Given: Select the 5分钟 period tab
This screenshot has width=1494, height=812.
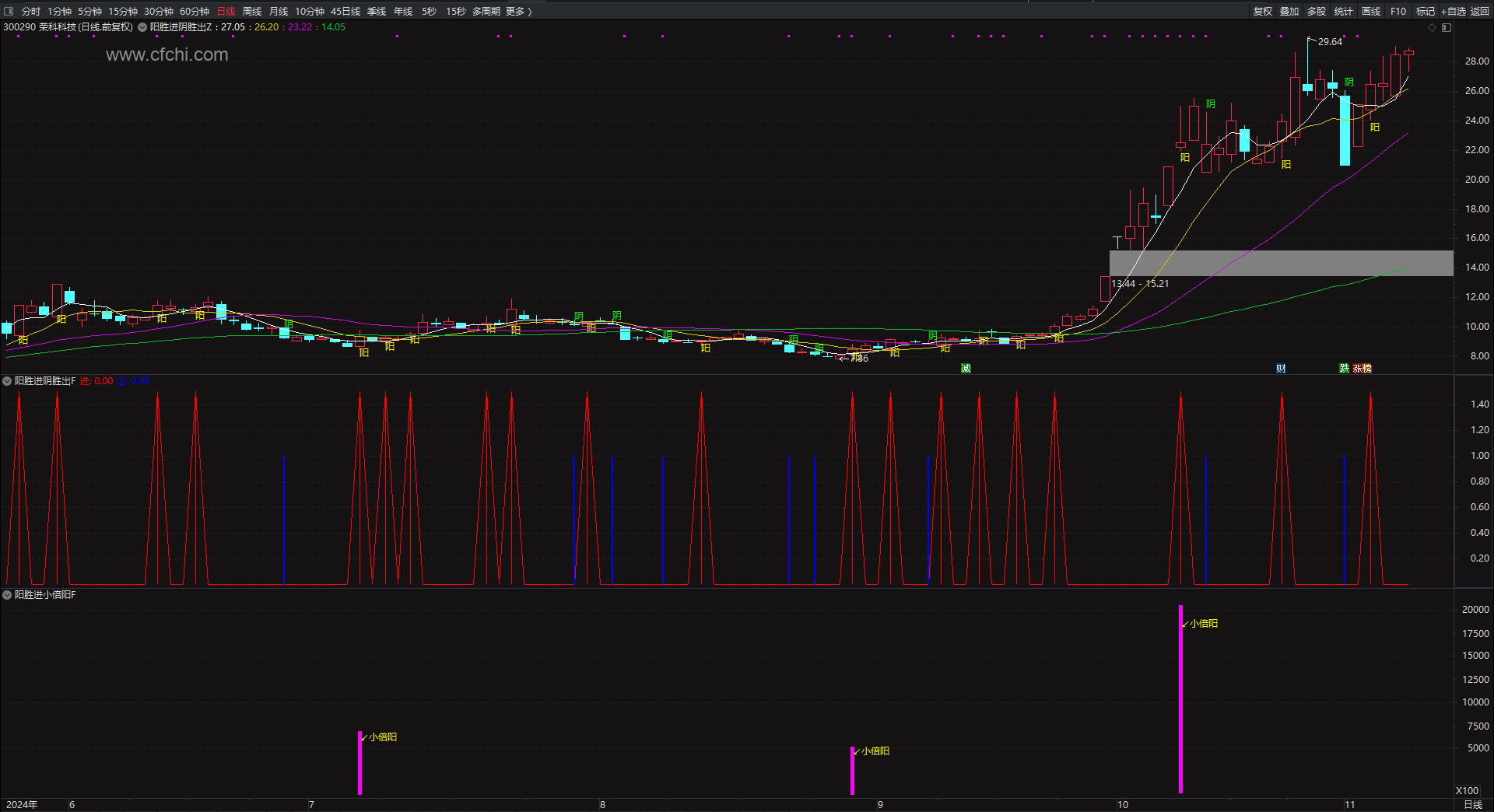Looking at the screenshot, I should tap(89, 11).
